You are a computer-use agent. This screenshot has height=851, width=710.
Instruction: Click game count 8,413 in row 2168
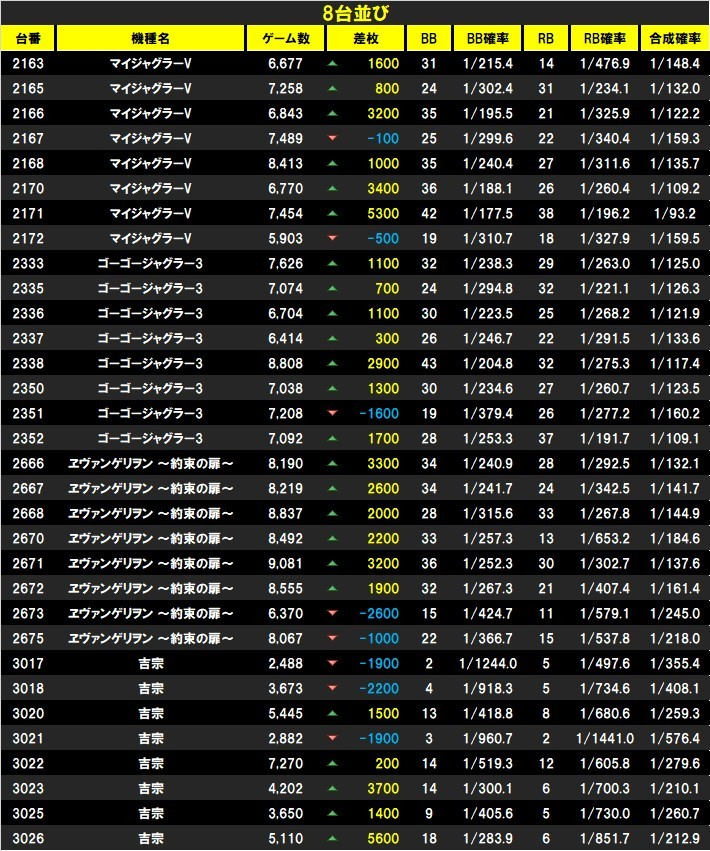tap(286, 163)
